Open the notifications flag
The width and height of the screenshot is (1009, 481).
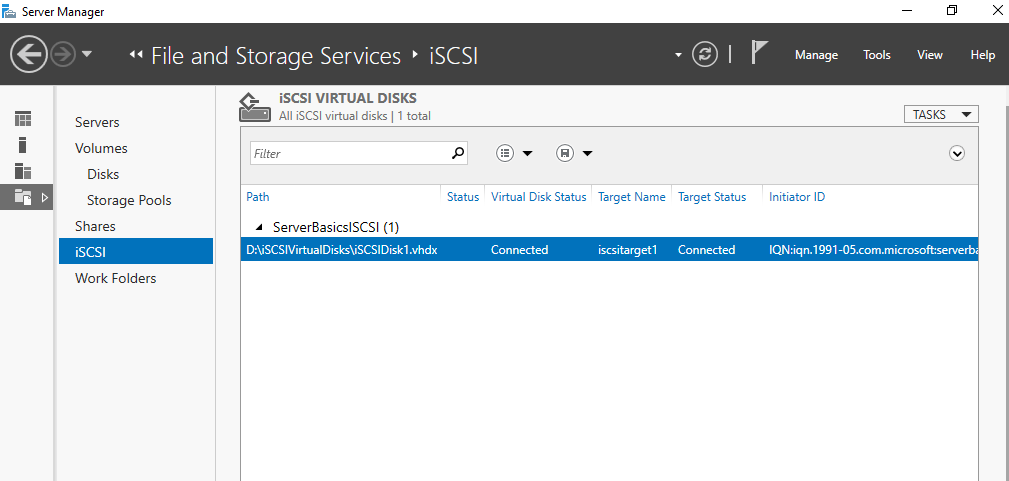(759, 53)
